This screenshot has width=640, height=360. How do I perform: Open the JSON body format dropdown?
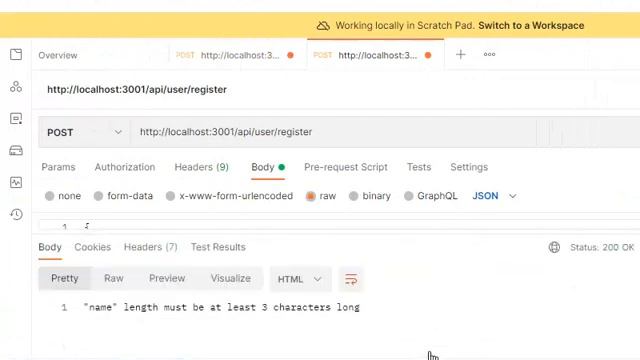click(494, 196)
